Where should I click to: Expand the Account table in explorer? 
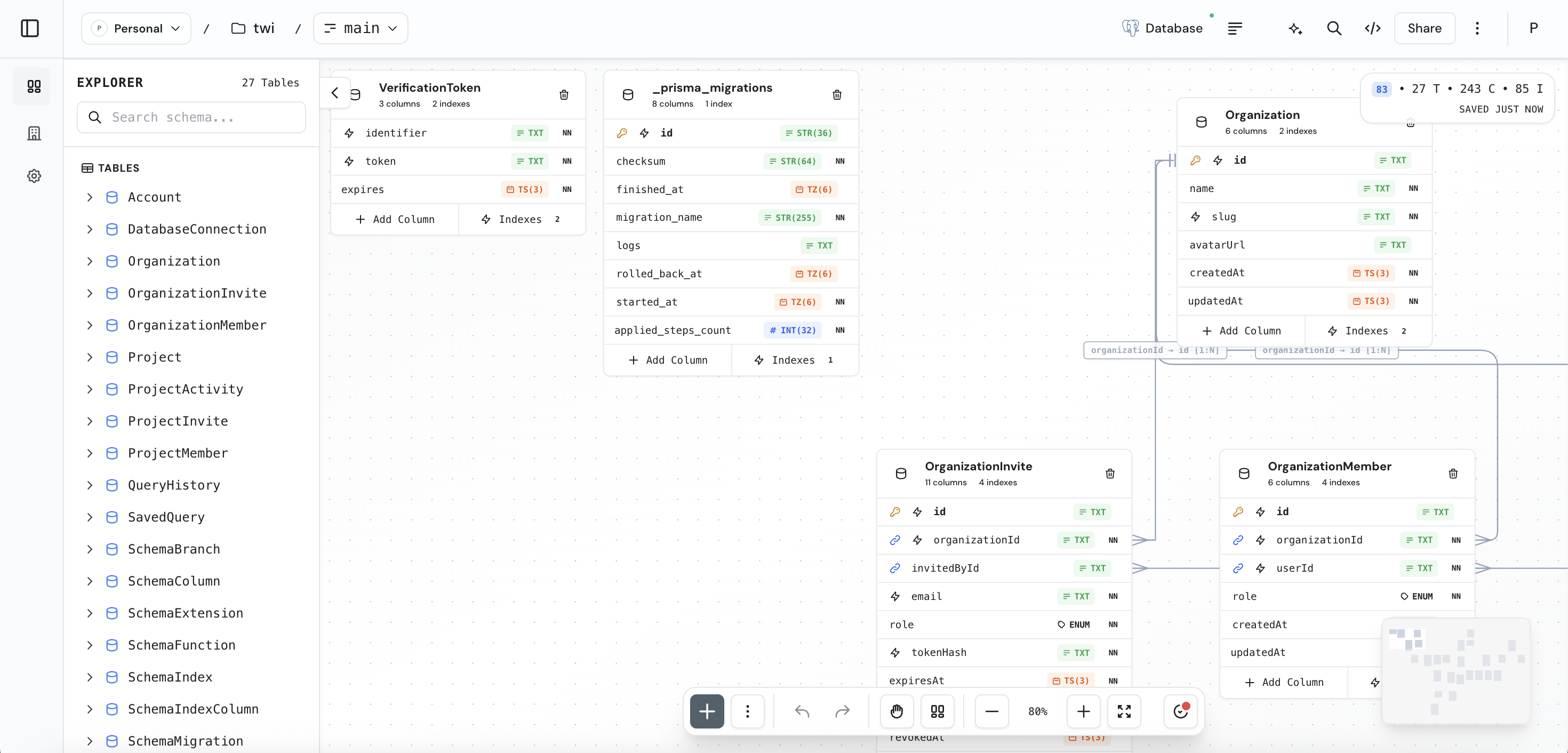point(90,197)
